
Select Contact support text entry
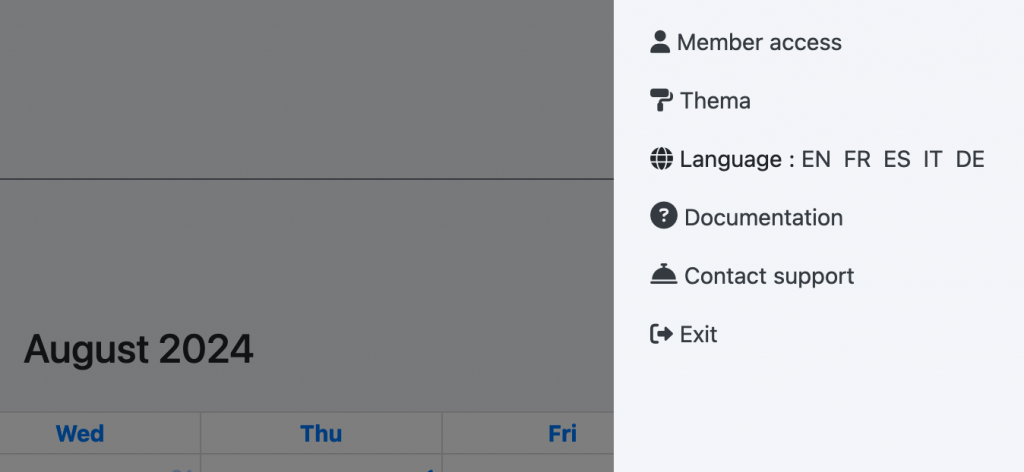[769, 276]
